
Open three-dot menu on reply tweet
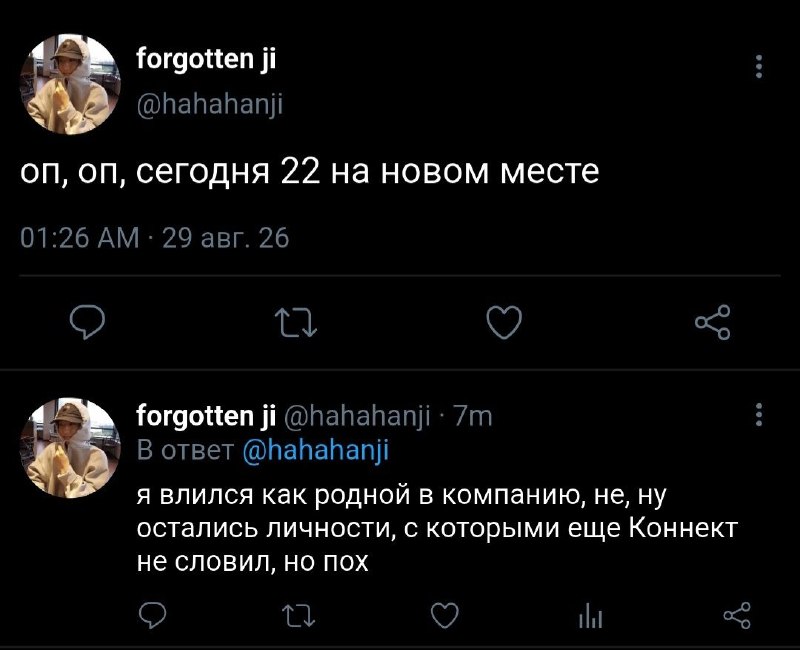[x=759, y=414]
